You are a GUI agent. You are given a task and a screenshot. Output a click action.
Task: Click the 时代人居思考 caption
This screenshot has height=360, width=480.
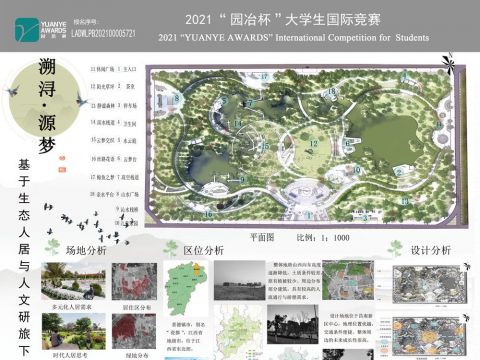70,356
